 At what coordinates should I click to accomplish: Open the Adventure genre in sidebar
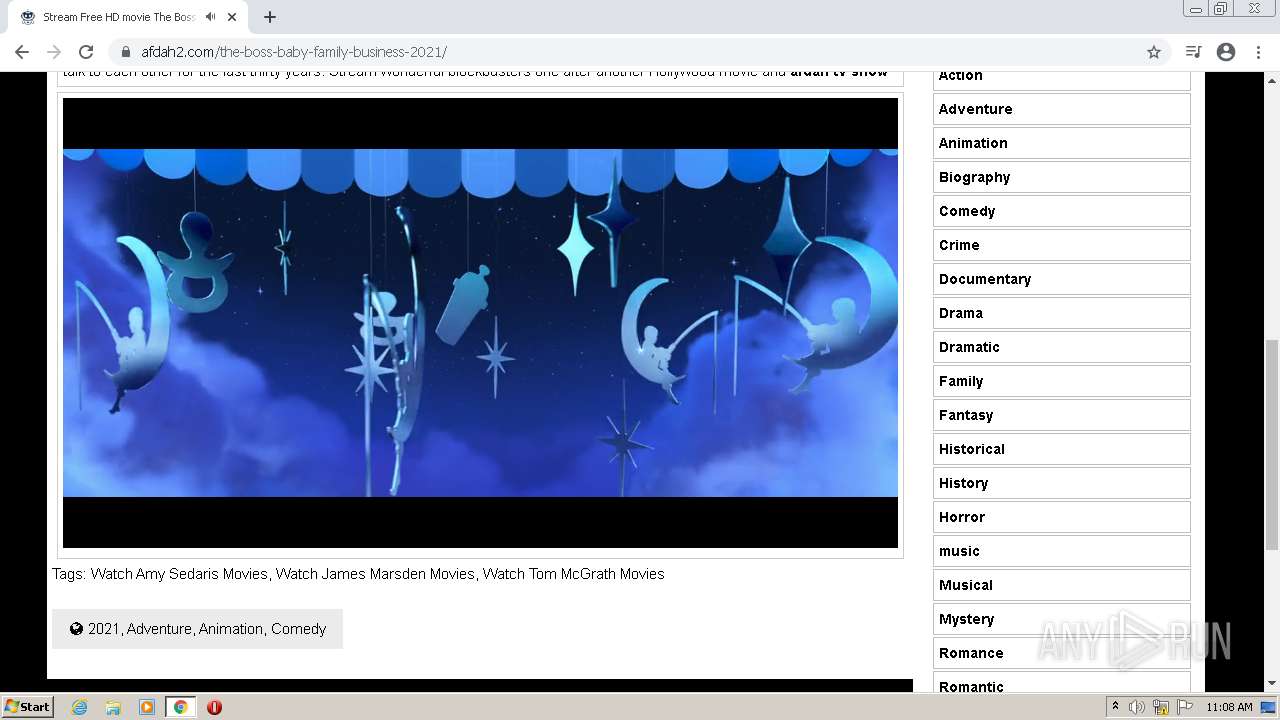(x=1061, y=109)
